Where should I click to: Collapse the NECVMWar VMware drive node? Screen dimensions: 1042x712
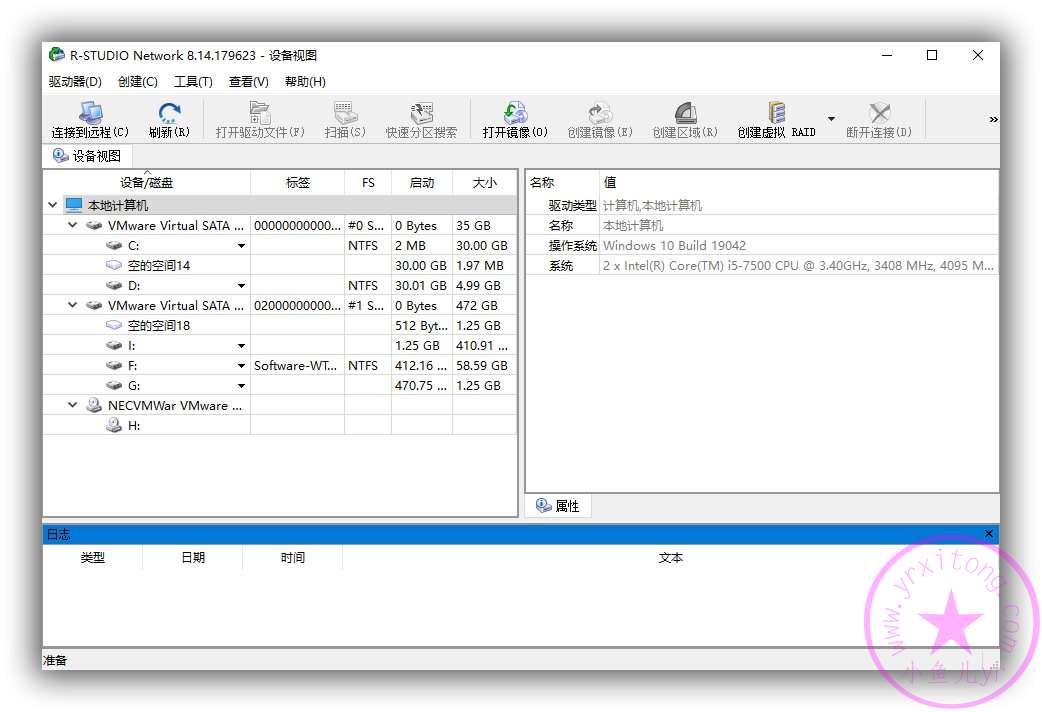point(72,405)
